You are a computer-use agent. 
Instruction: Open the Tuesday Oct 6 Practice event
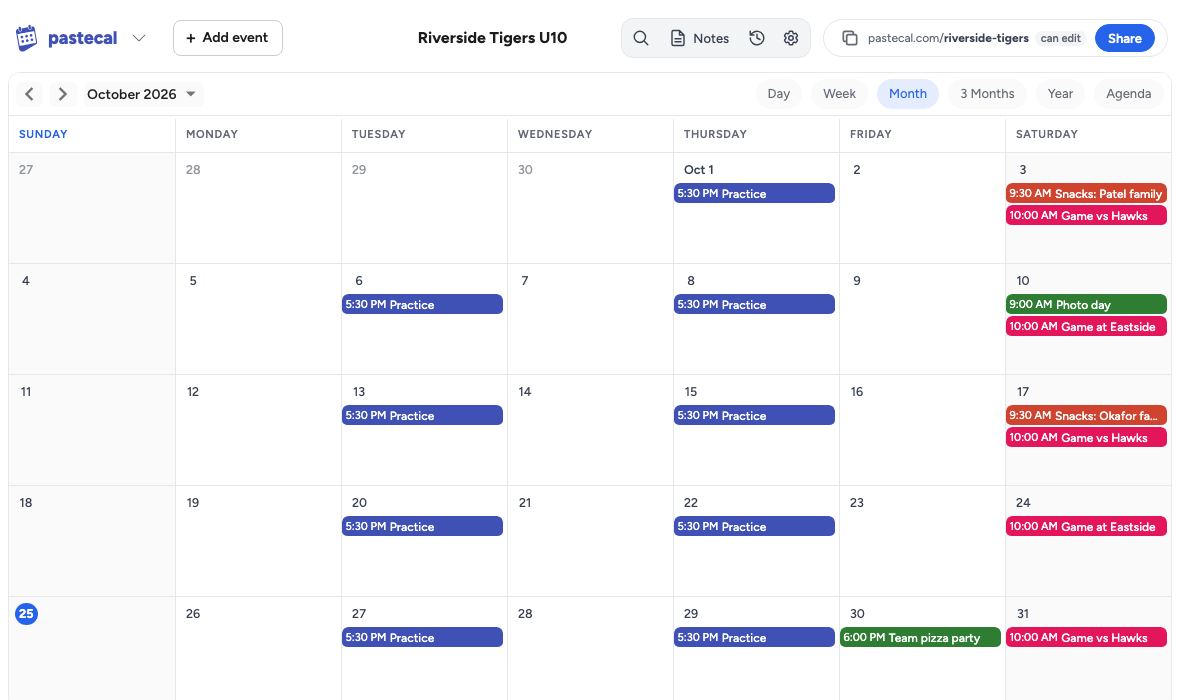(x=422, y=304)
